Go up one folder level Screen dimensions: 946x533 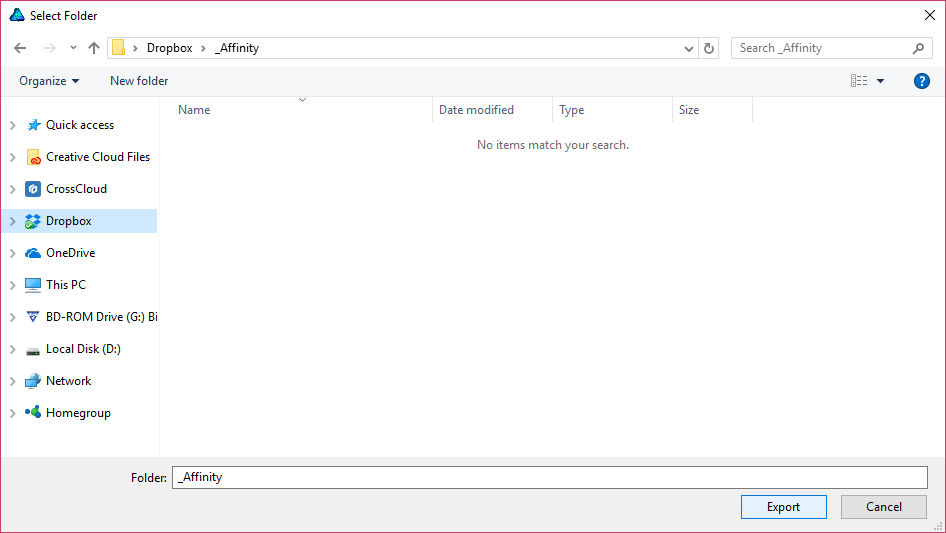click(x=94, y=48)
